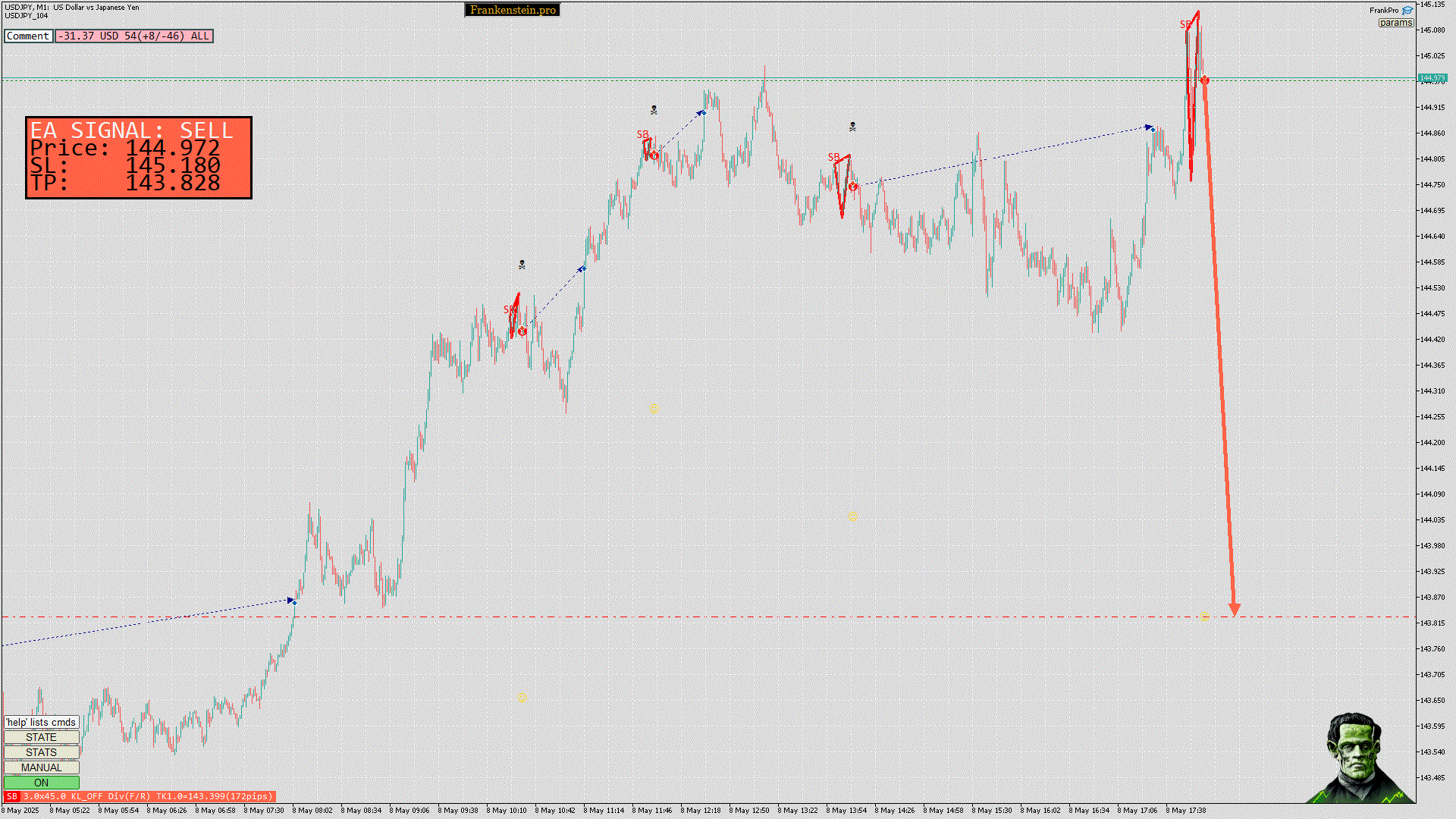Click the STATE button
The image size is (1456, 819).
point(41,737)
